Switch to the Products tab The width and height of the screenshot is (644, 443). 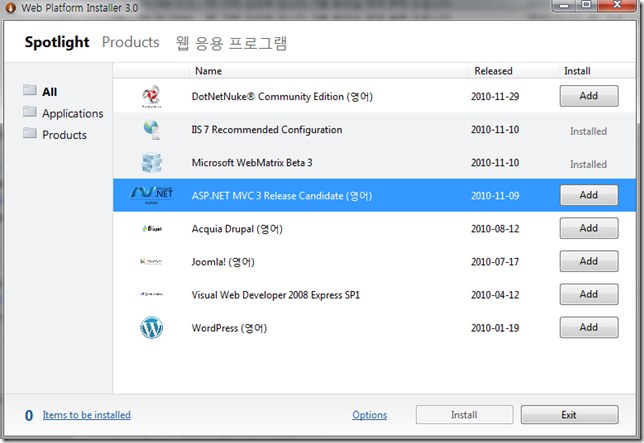130,42
